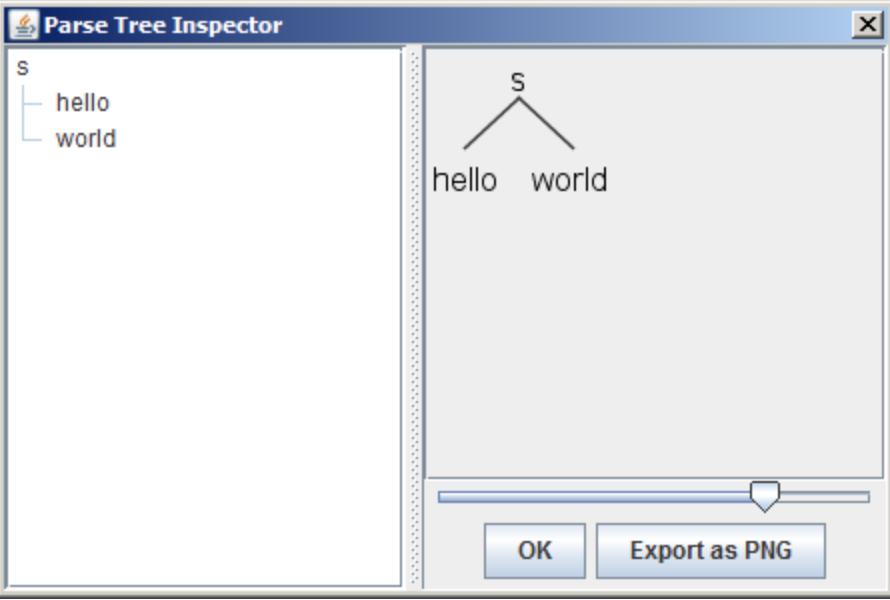Click the zoom slider thumb handle
Image resolution: width=890 pixels, height=600 pixels.
pos(765,497)
